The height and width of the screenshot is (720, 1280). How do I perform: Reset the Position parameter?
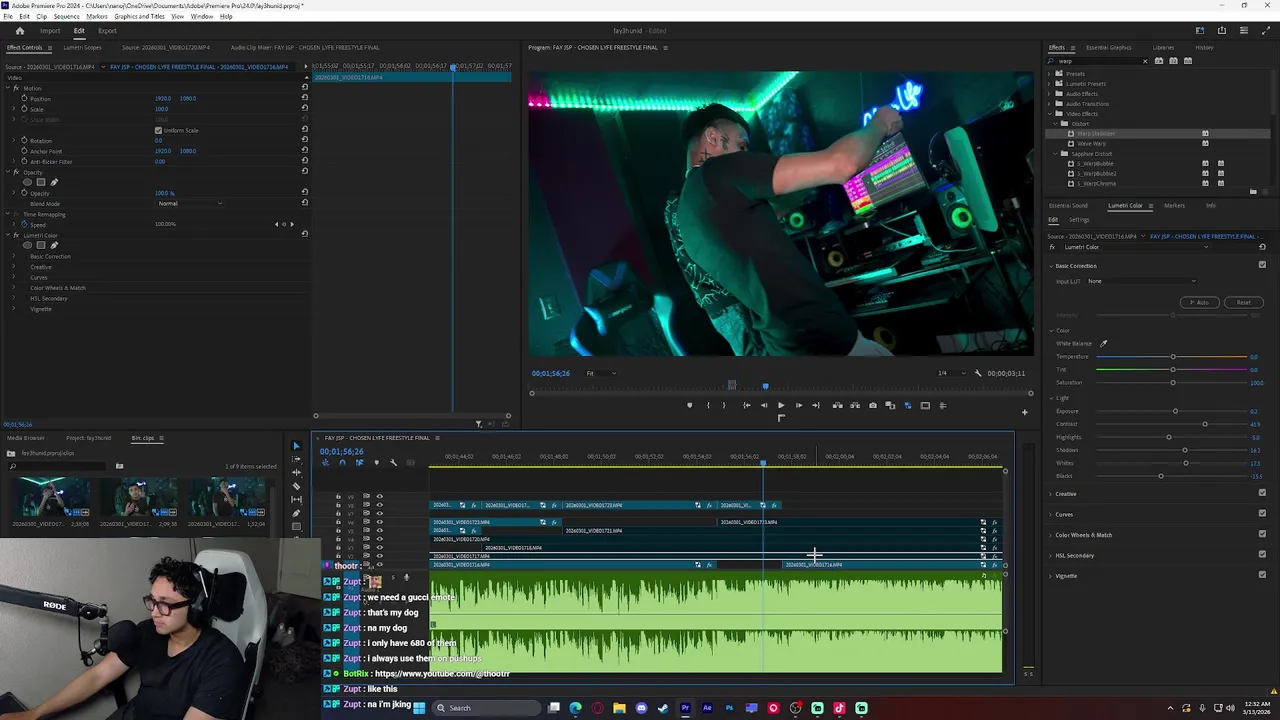[x=305, y=98]
